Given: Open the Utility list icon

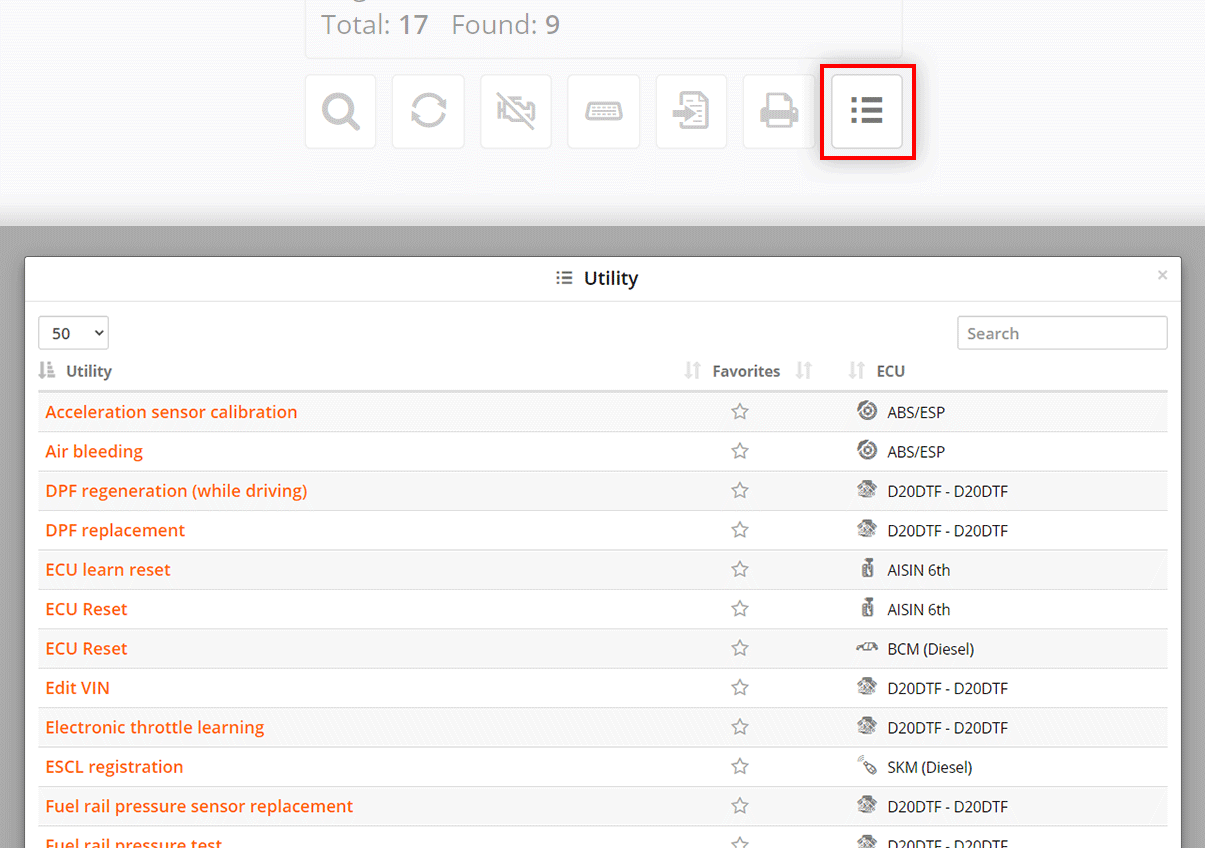Looking at the screenshot, I should (867, 111).
